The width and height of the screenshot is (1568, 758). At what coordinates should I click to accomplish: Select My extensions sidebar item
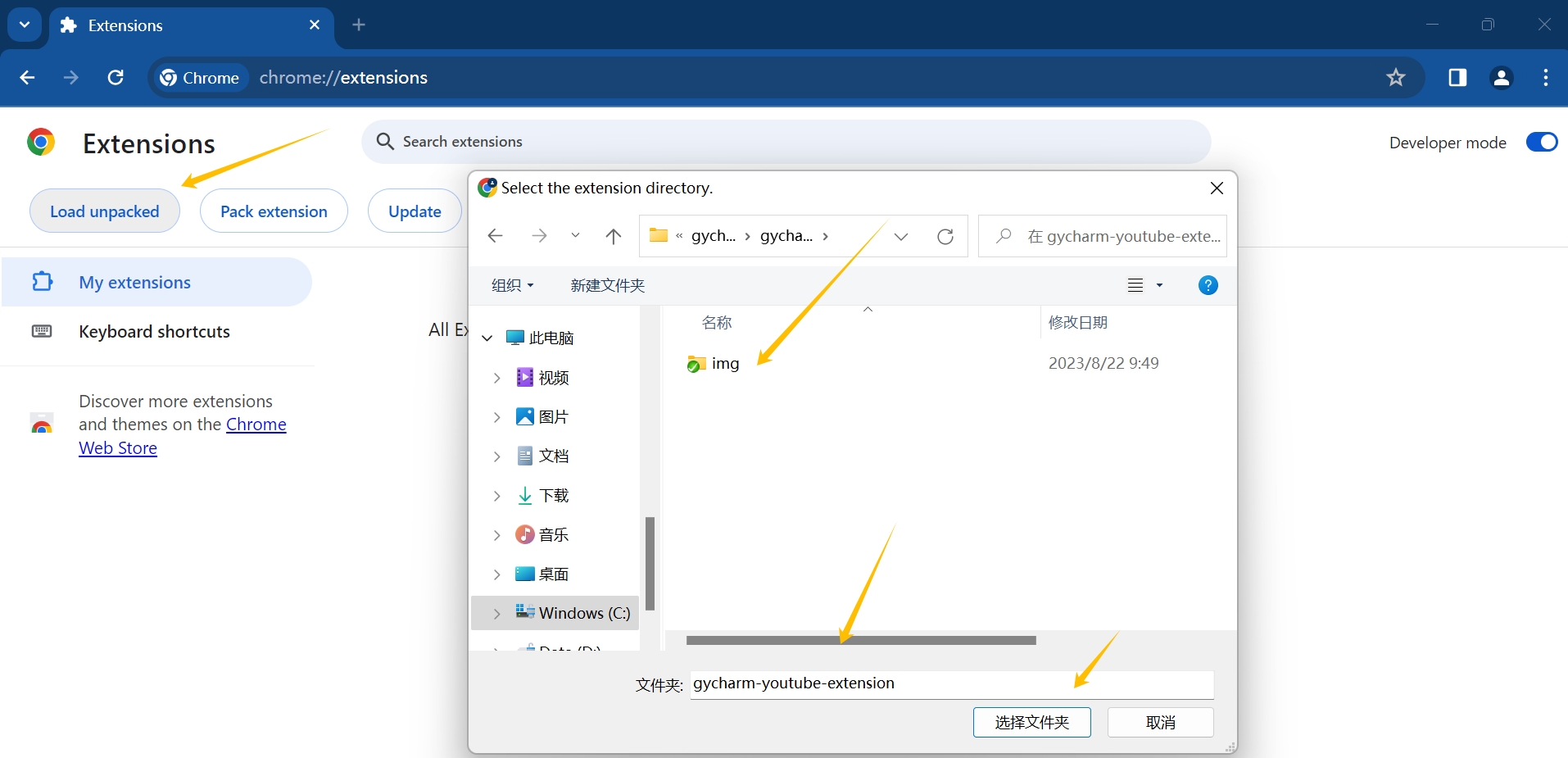pos(156,282)
